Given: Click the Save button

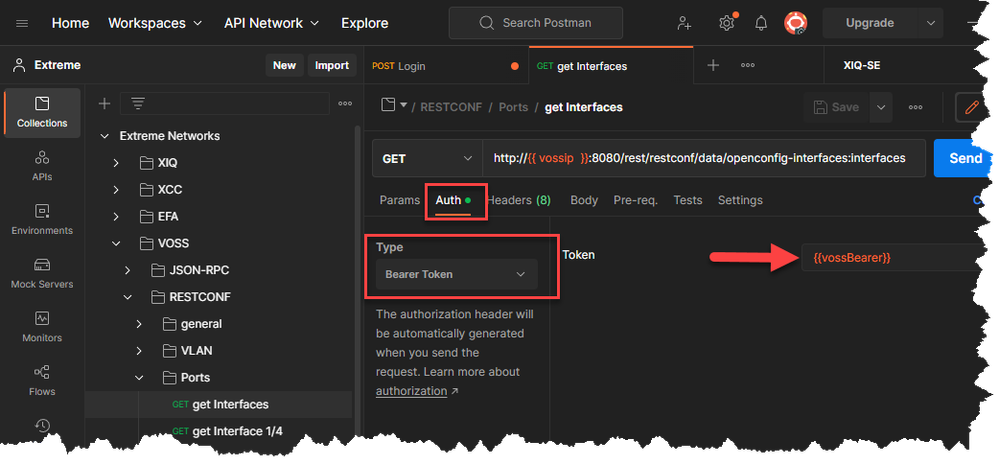Looking at the screenshot, I should 837,107.
